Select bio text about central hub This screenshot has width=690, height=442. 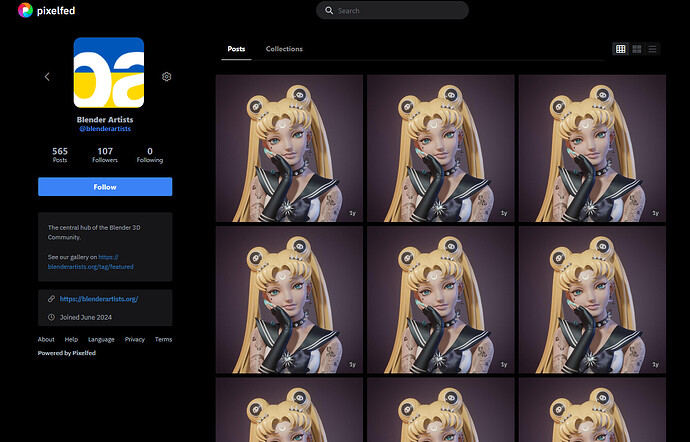tap(94, 232)
